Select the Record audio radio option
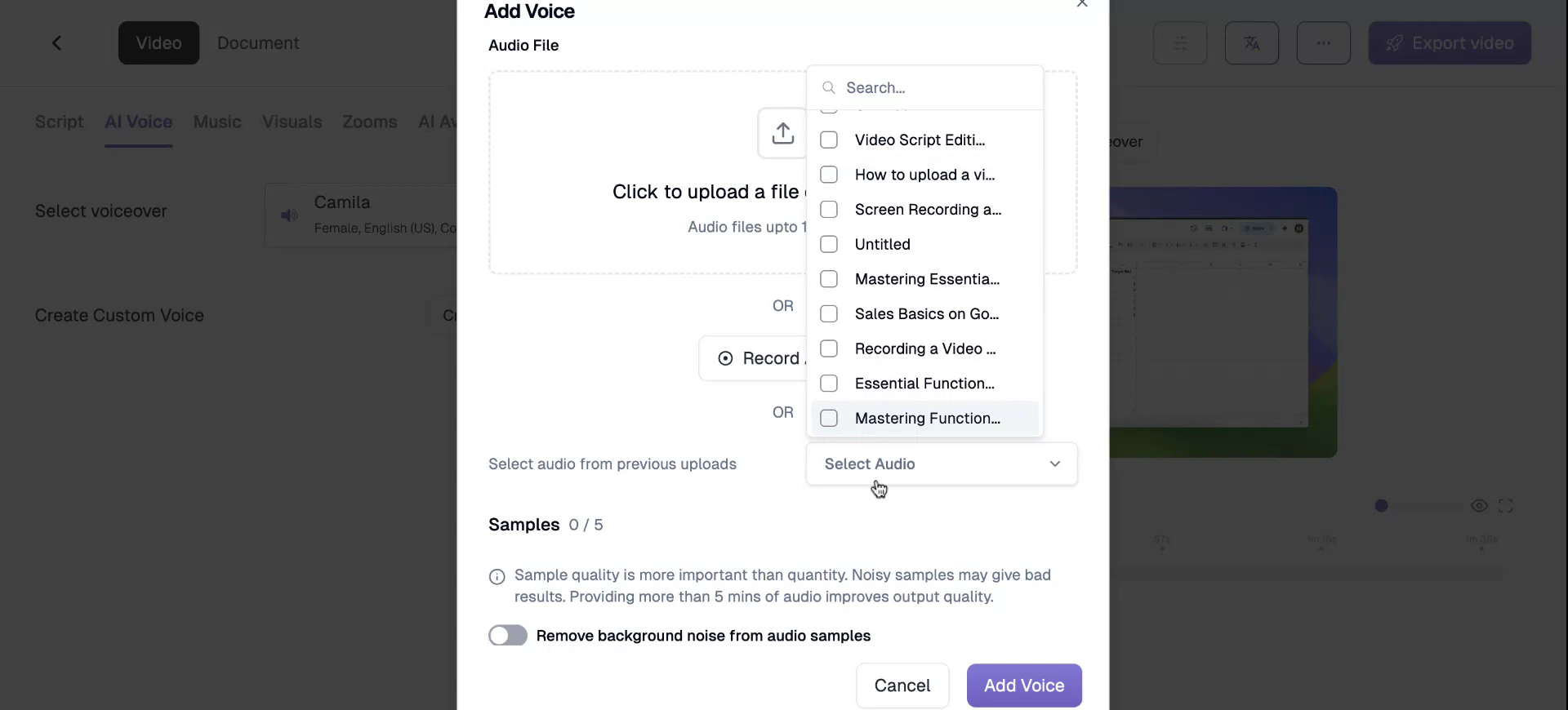The width and height of the screenshot is (1568, 710). coord(726,359)
